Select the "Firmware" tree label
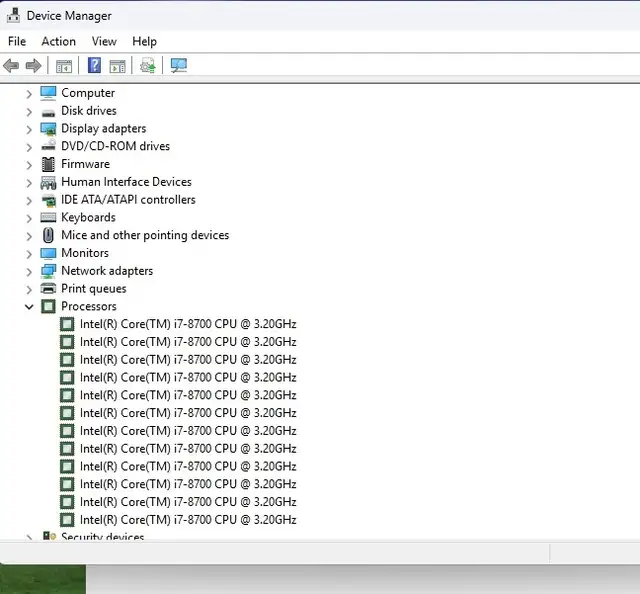The height and width of the screenshot is (594, 640). tap(86, 164)
